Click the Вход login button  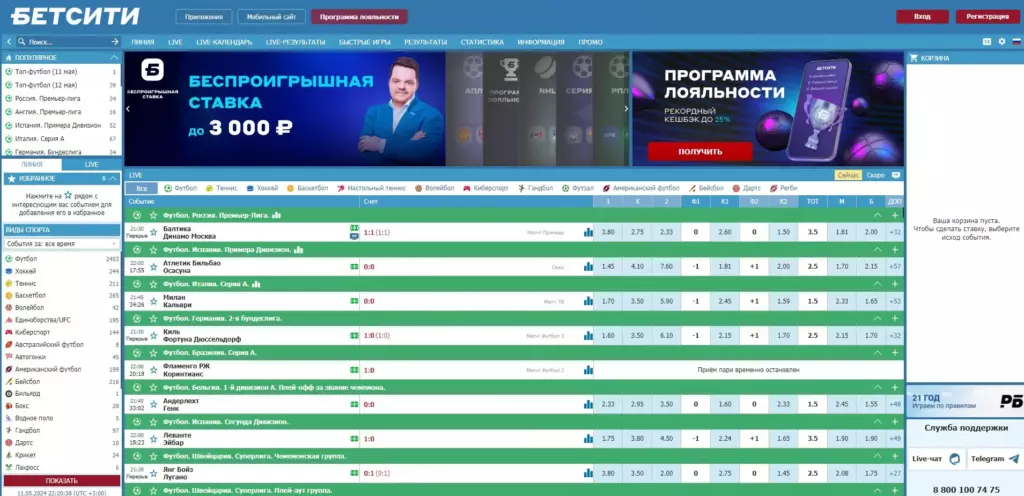(922, 16)
